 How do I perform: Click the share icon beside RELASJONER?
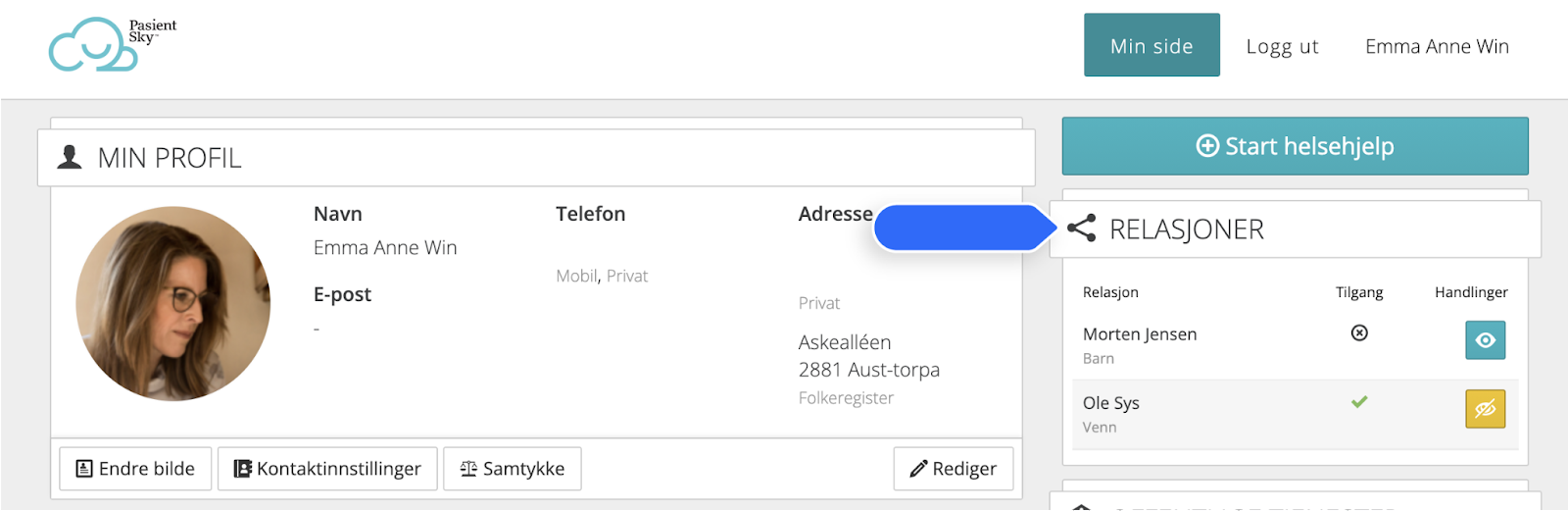click(x=1081, y=229)
